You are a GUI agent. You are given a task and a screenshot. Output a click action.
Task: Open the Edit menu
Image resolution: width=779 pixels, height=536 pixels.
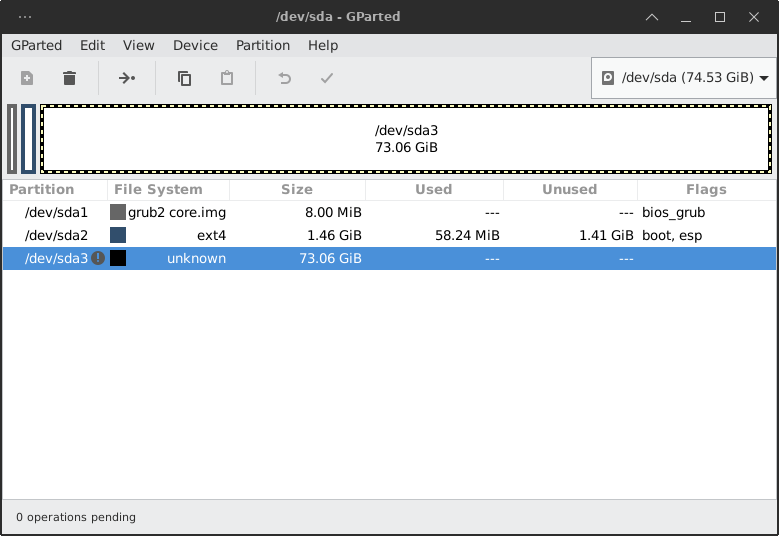pyautogui.click(x=92, y=45)
